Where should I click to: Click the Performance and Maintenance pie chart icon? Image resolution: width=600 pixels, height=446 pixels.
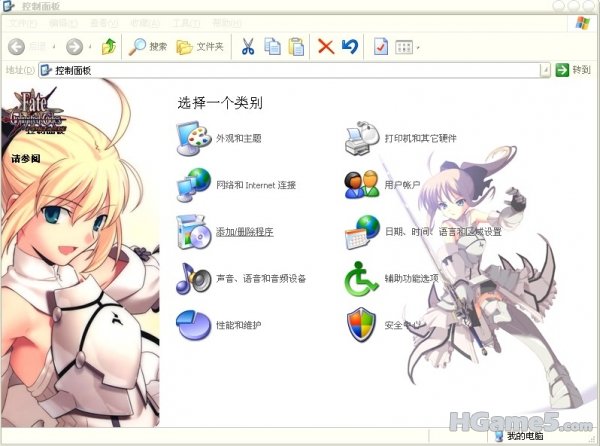tap(190, 325)
